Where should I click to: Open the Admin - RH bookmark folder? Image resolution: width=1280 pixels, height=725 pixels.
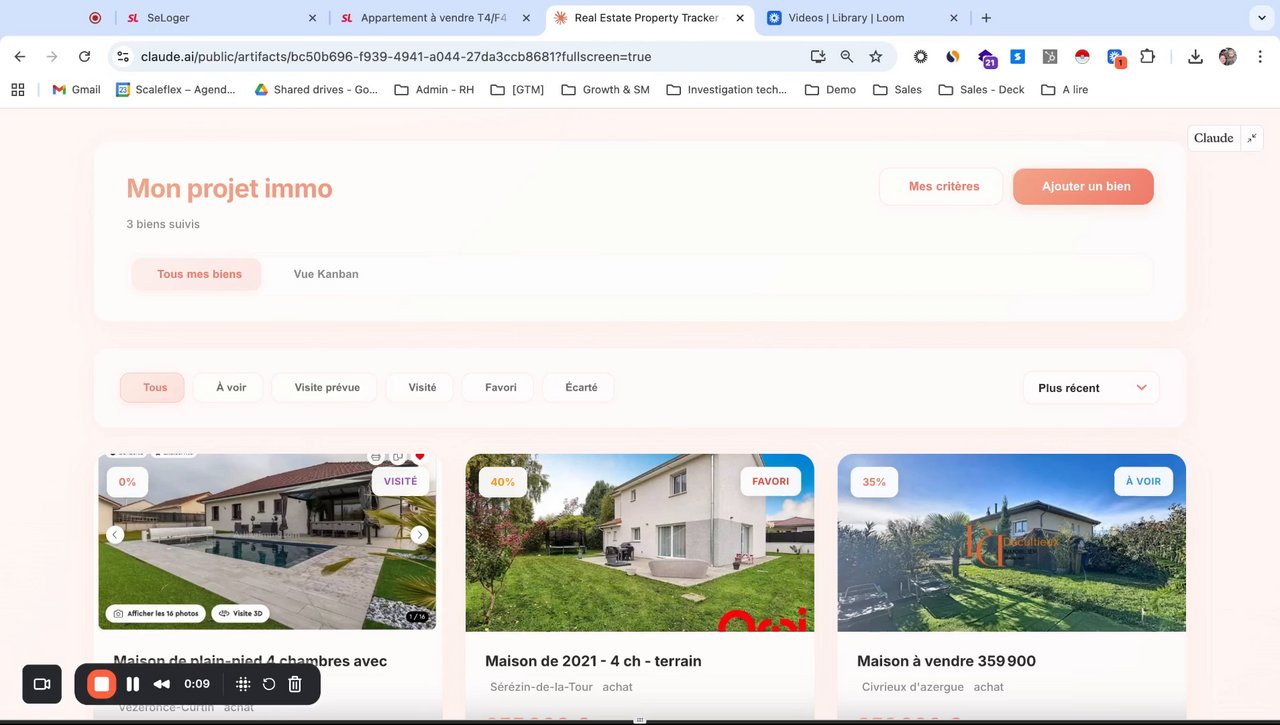434,90
